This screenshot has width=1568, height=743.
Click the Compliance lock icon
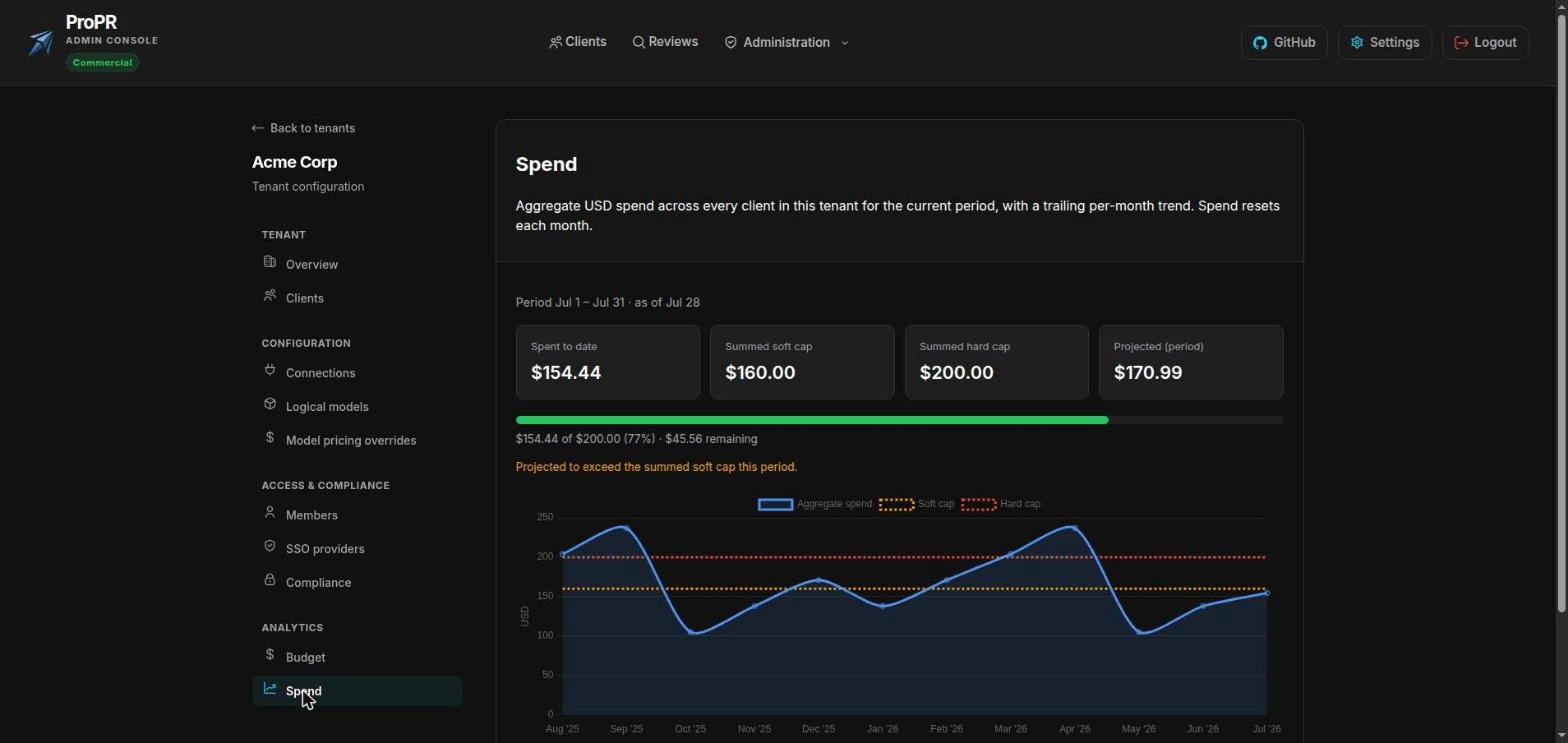(x=270, y=580)
